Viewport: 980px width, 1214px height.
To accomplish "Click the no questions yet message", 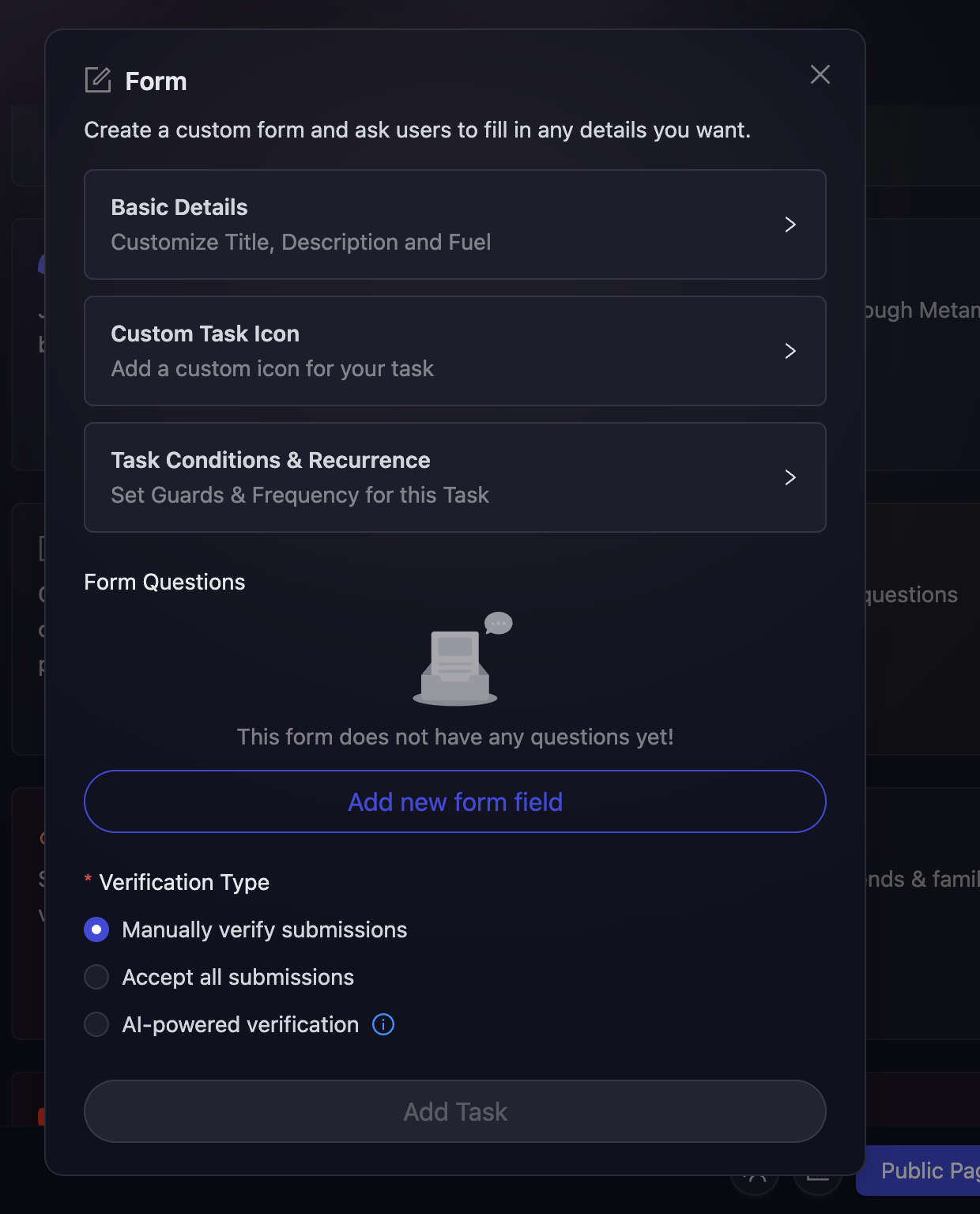I will (455, 737).
